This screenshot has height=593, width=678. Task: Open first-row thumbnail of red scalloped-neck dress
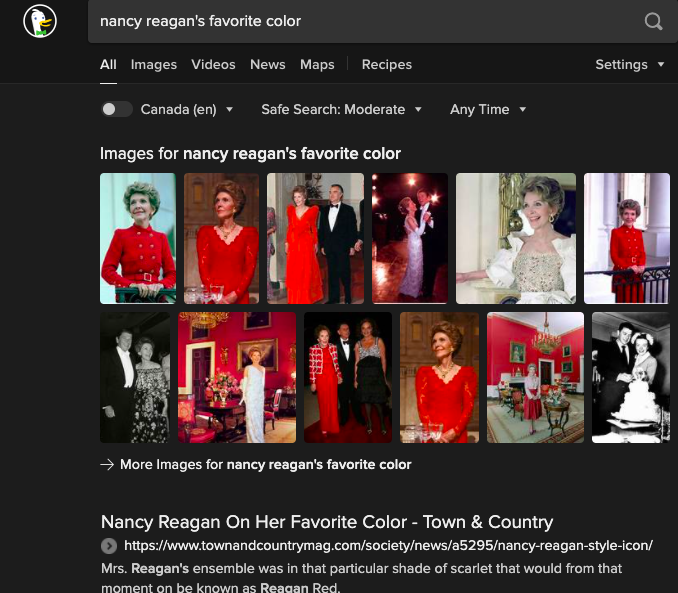click(x=221, y=238)
